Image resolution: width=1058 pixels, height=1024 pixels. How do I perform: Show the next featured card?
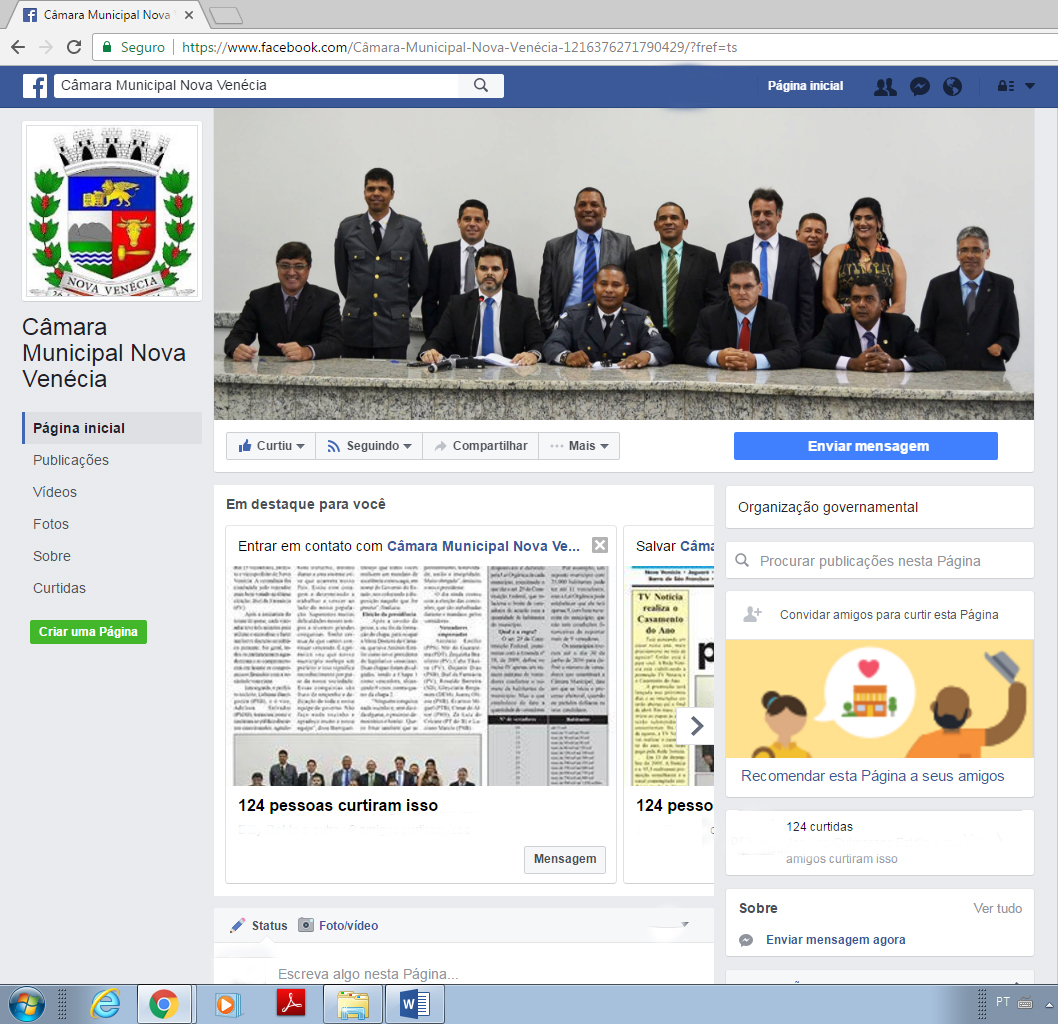(696, 726)
